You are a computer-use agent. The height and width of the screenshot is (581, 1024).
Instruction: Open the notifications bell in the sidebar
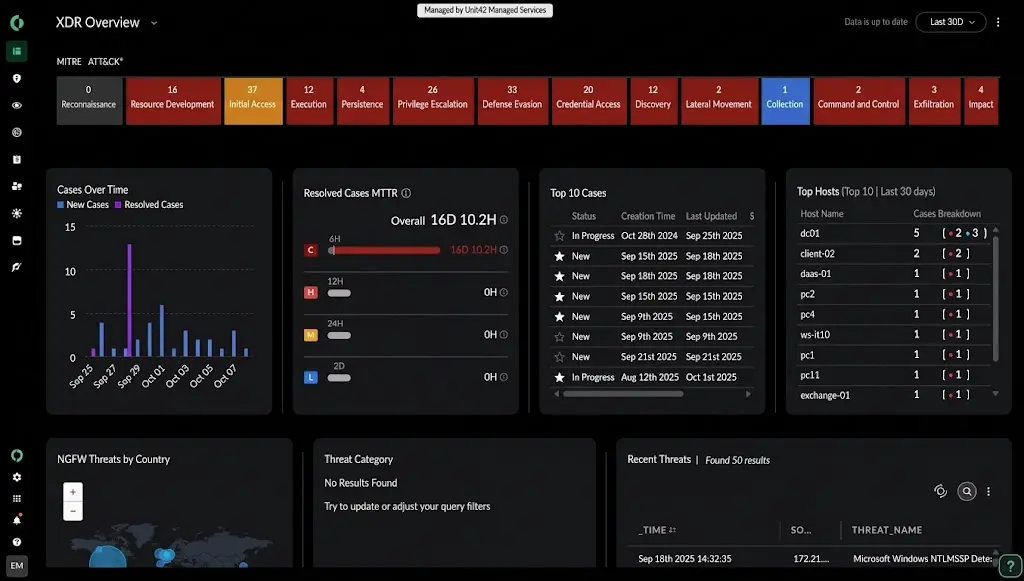[x=17, y=520]
